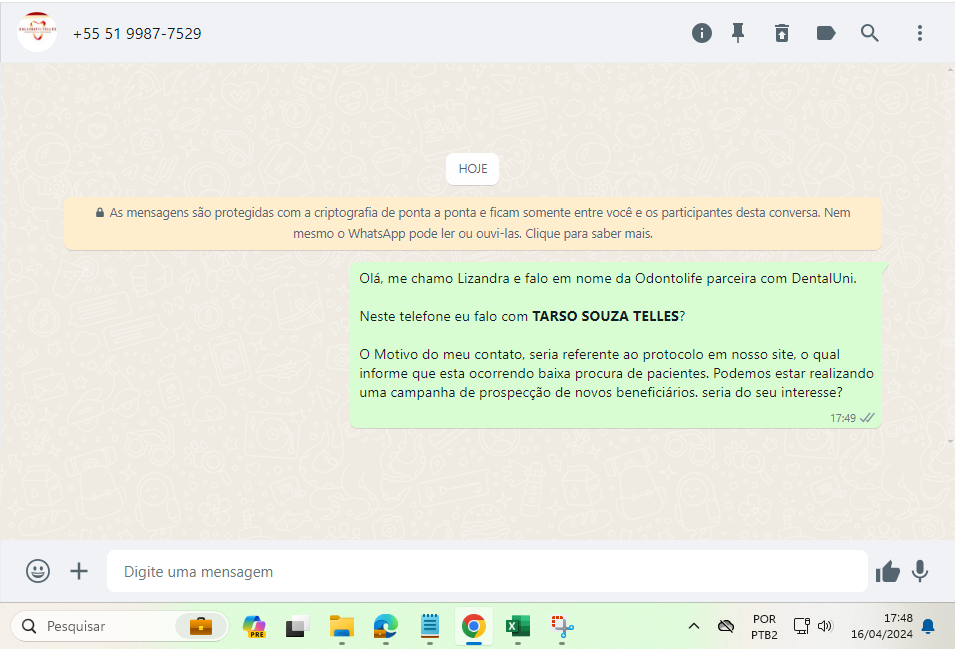The width and height of the screenshot is (955, 649).
Task: Open Excel from taskbar
Action: pos(518,626)
